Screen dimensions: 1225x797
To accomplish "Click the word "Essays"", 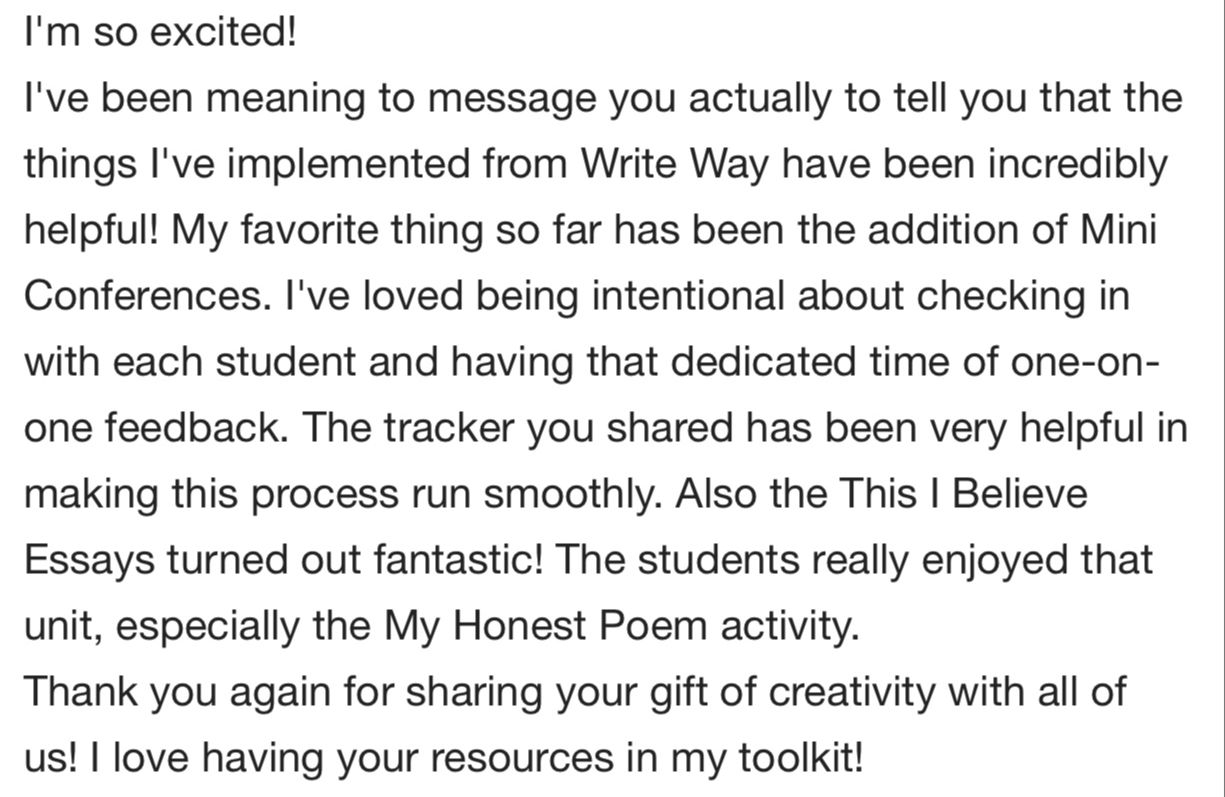I will (x=90, y=562).
